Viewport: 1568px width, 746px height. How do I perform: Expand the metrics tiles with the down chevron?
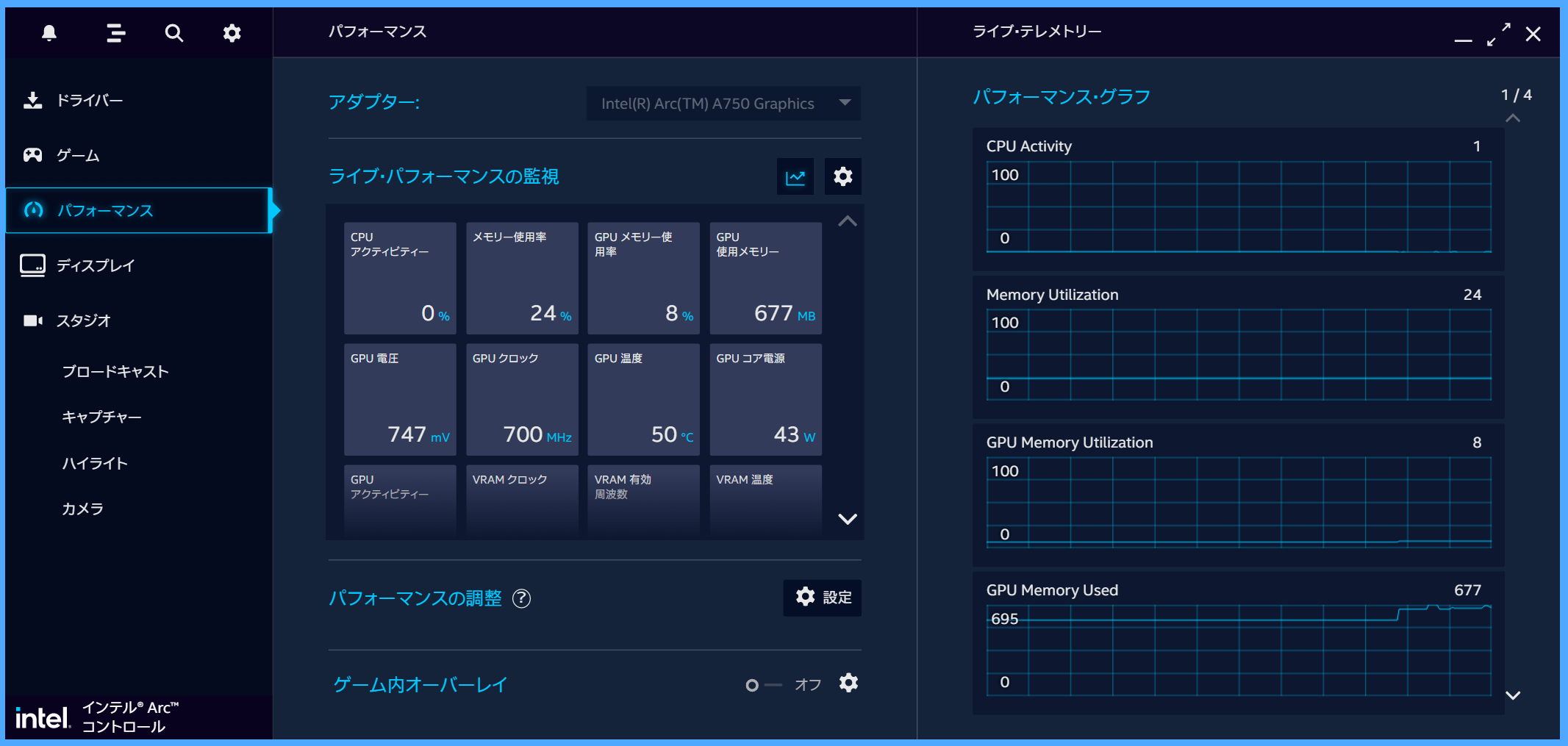coord(848,519)
